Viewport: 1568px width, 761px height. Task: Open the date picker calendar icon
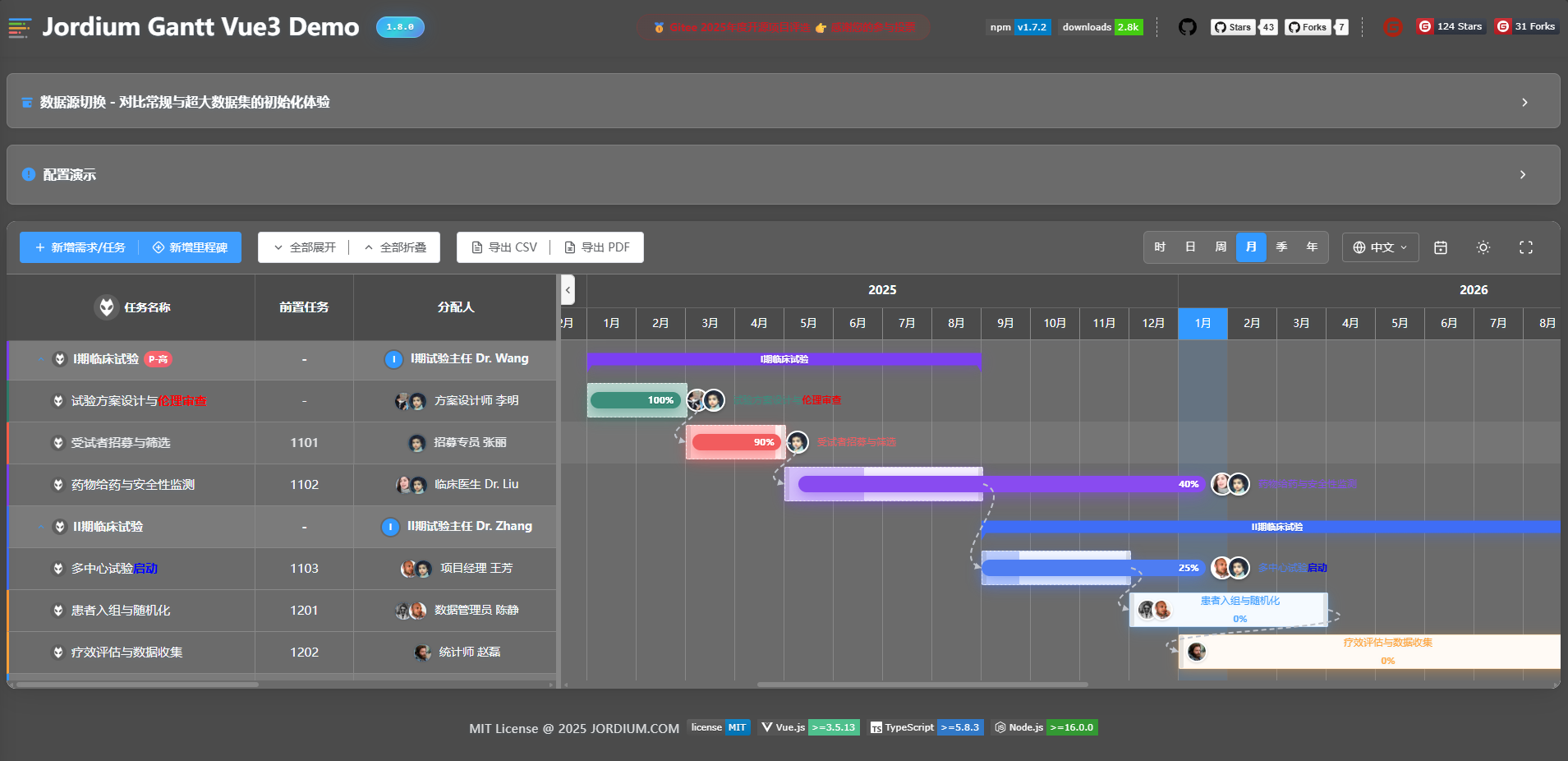(x=1441, y=247)
